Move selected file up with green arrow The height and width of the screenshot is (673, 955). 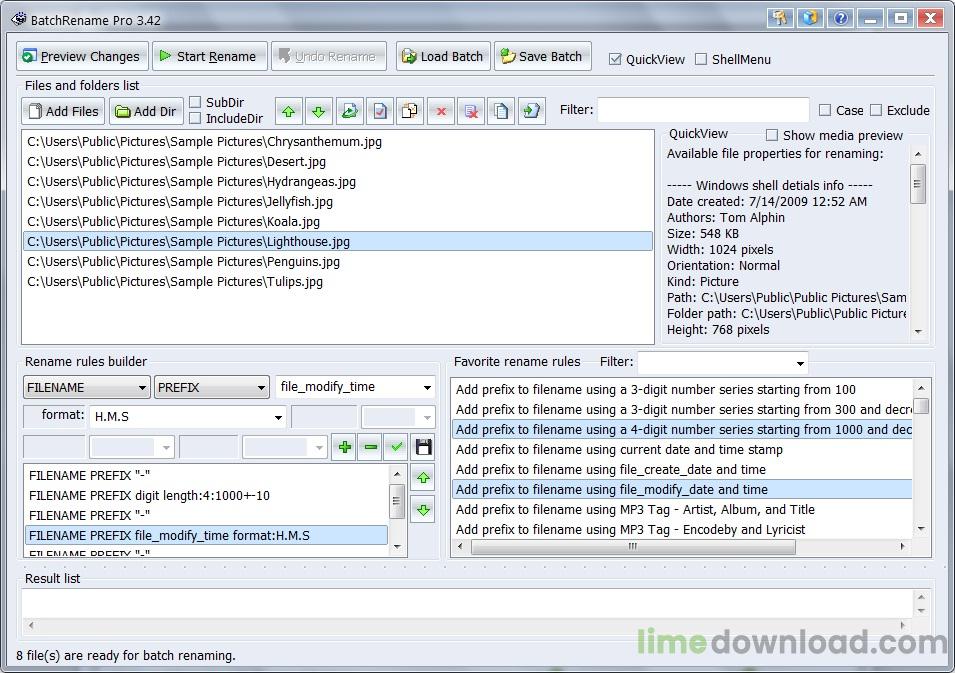click(287, 111)
